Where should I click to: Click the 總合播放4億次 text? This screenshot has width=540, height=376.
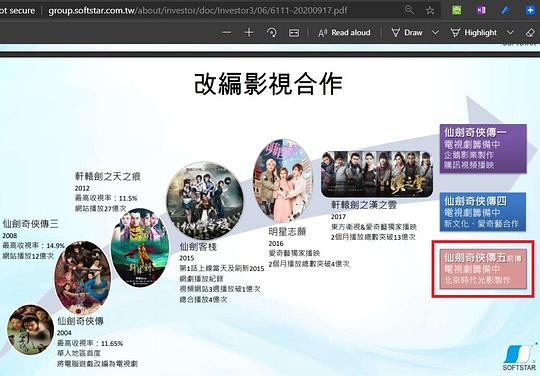pyautogui.click(x=203, y=300)
